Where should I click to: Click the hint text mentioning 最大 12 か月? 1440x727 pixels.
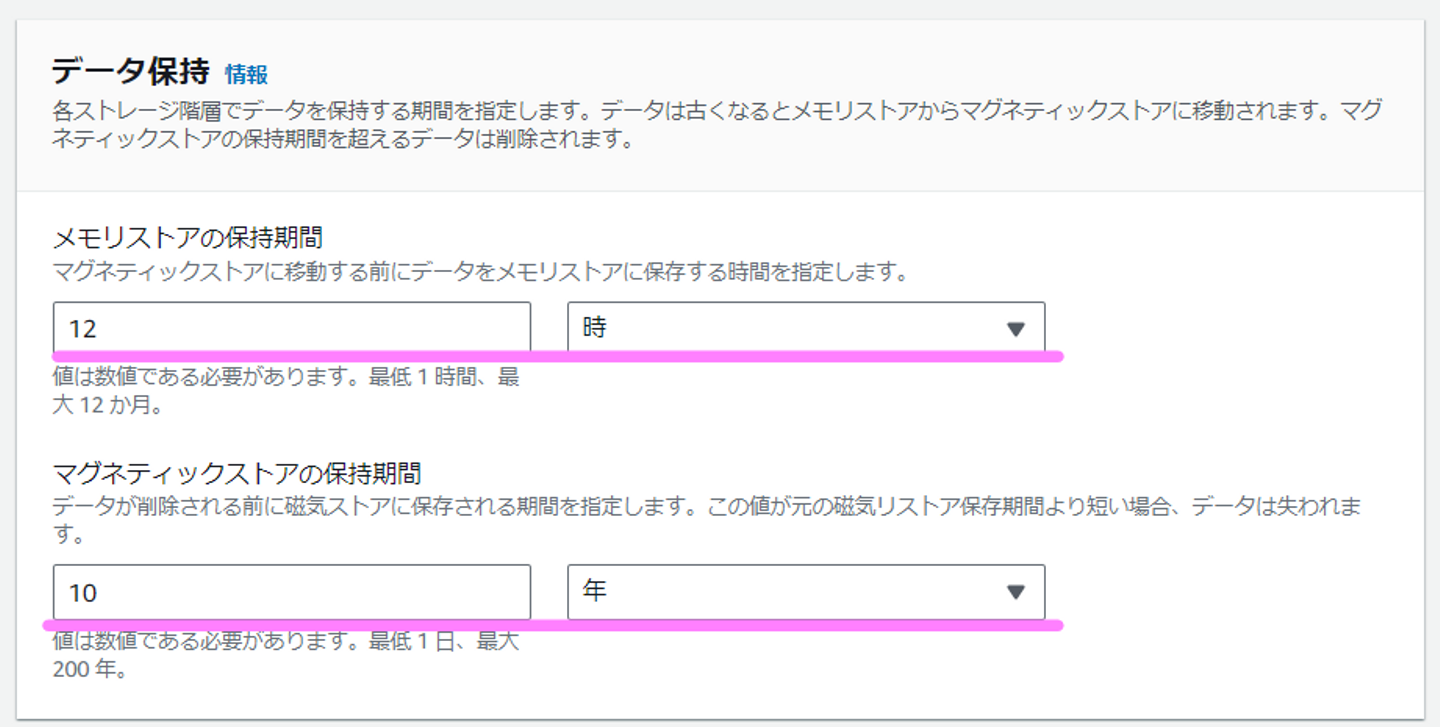tap(285, 392)
